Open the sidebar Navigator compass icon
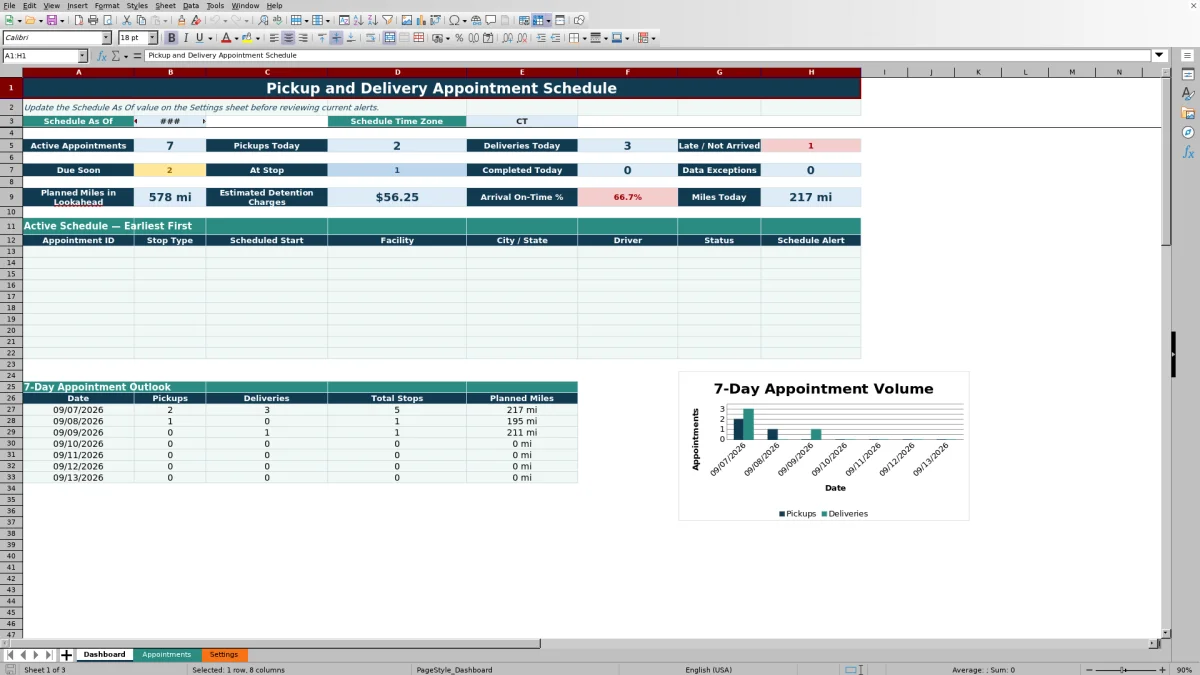The height and width of the screenshot is (675, 1200). point(1188,132)
